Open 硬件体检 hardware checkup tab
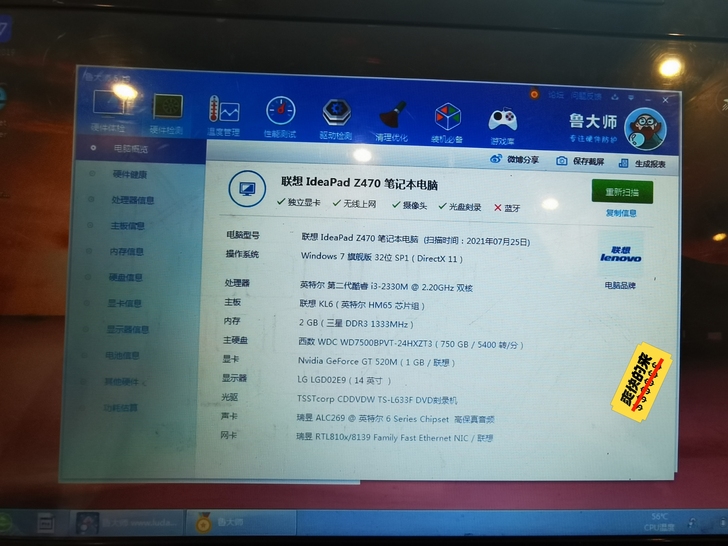Viewport: 728px width, 546px height. click(110, 110)
